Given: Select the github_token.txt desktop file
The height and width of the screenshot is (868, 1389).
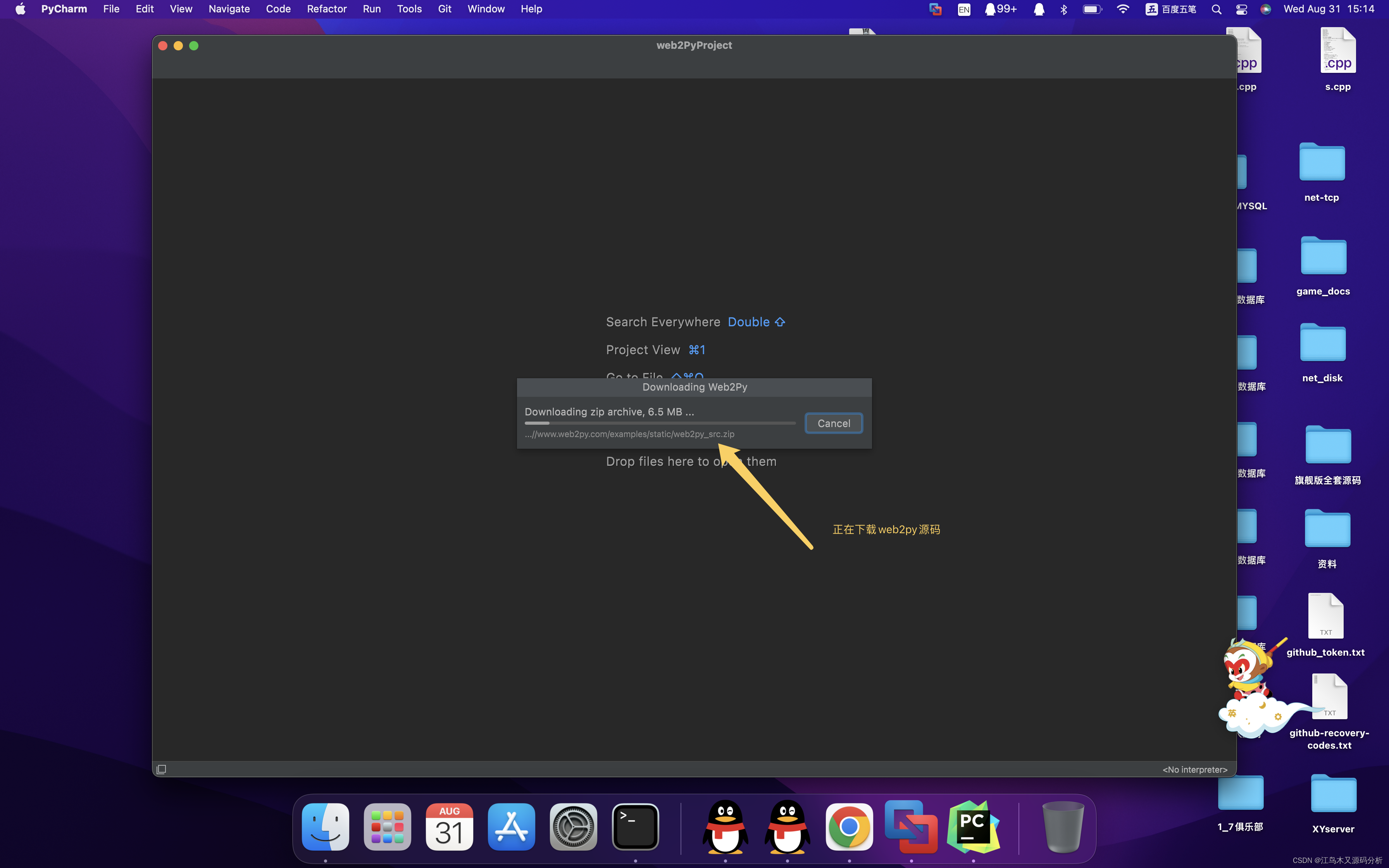Looking at the screenshot, I should click(x=1325, y=625).
